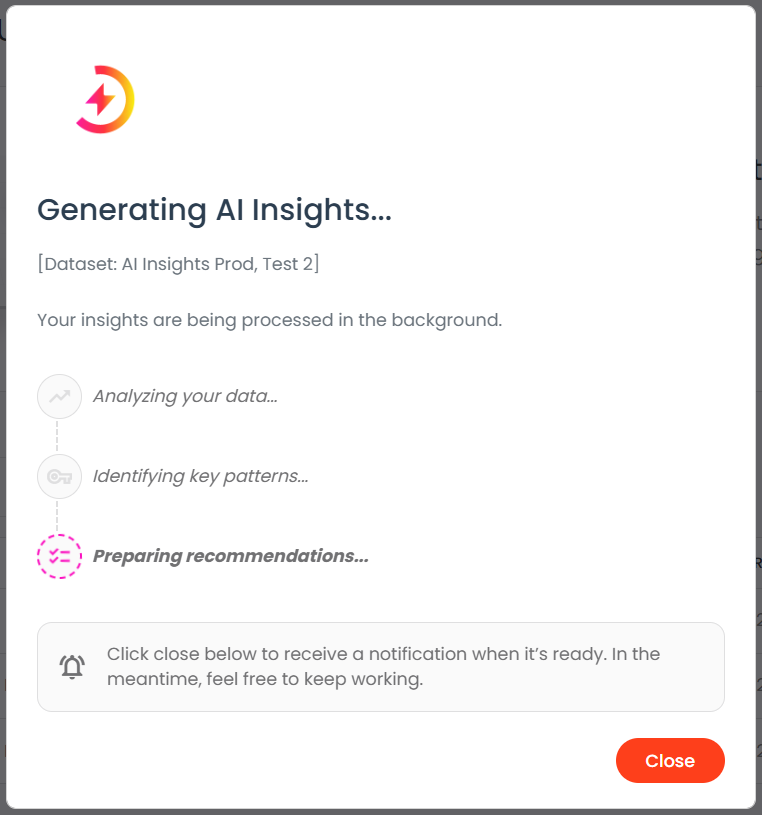Select the "AI Insights Prod" dataset name text
Image resolution: width=762 pixels, height=815 pixels.
click(x=179, y=264)
